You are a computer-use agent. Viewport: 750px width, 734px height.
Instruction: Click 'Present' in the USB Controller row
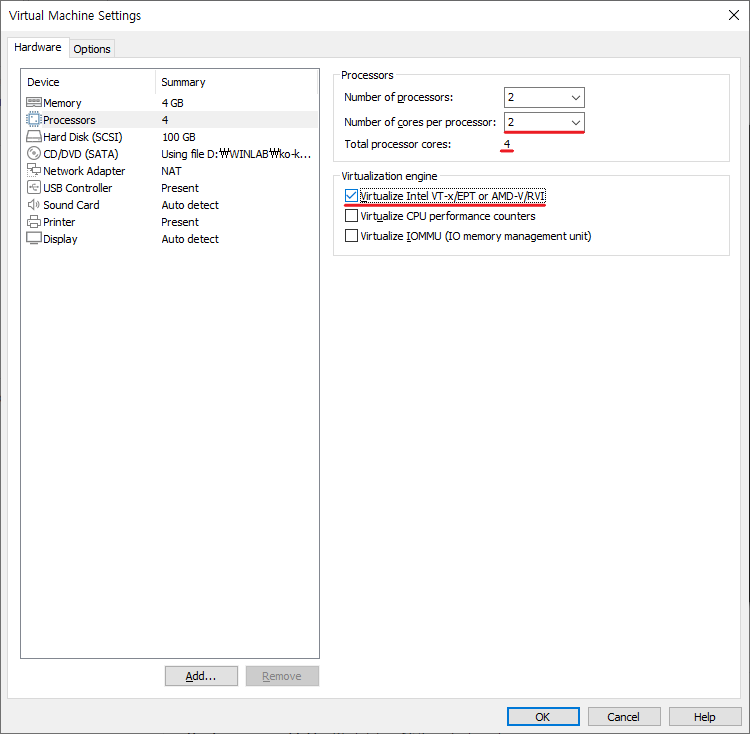tap(180, 188)
